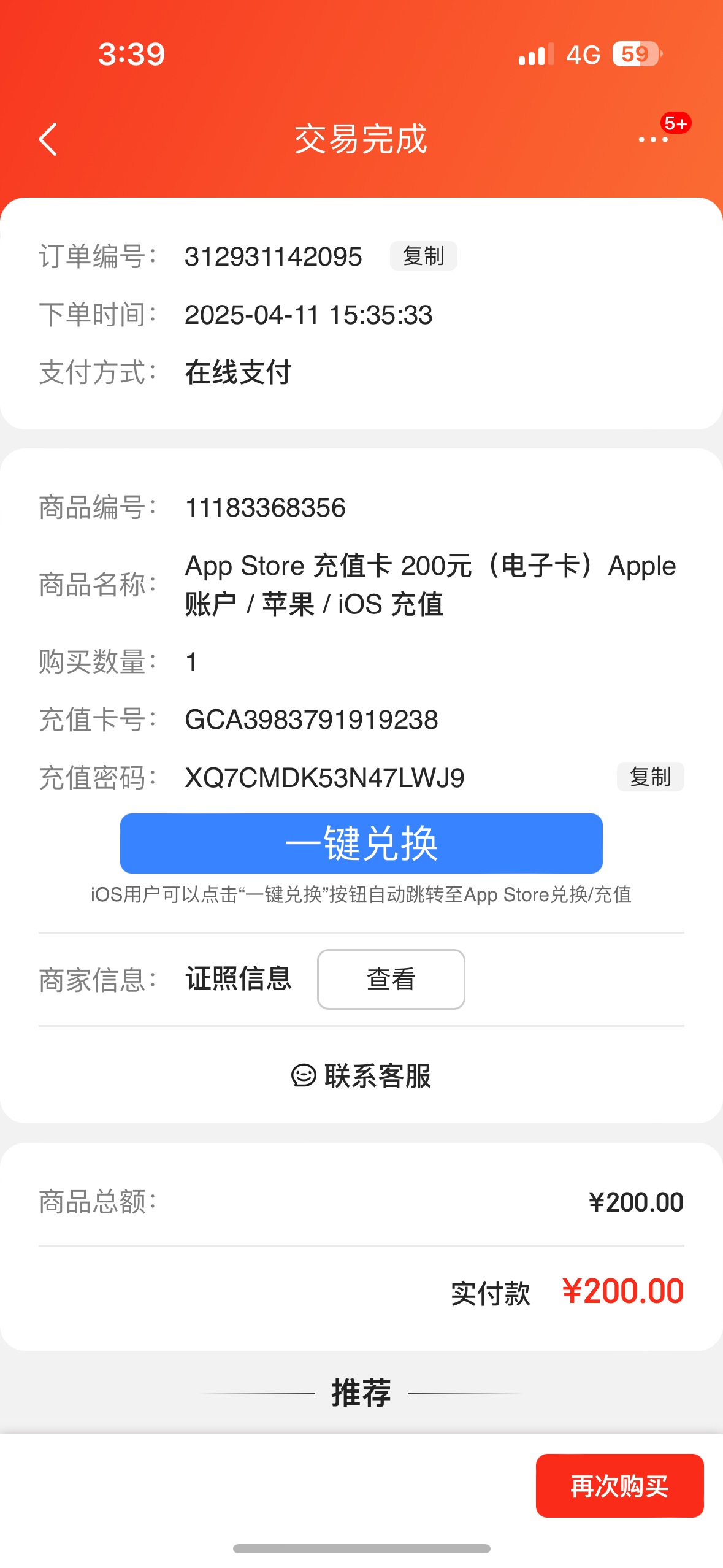The image size is (723, 1568).
Task: Tap the blue 一键兑换 redeem button
Action: click(x=361, y=843)
